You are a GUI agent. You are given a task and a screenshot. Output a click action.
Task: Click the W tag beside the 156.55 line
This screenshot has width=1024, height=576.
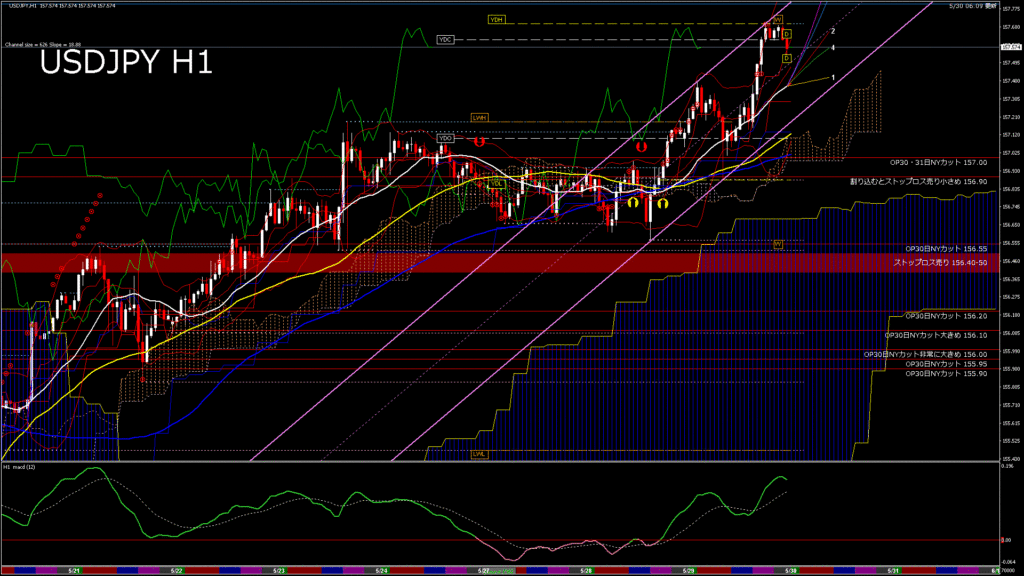[x=778, y=243]
